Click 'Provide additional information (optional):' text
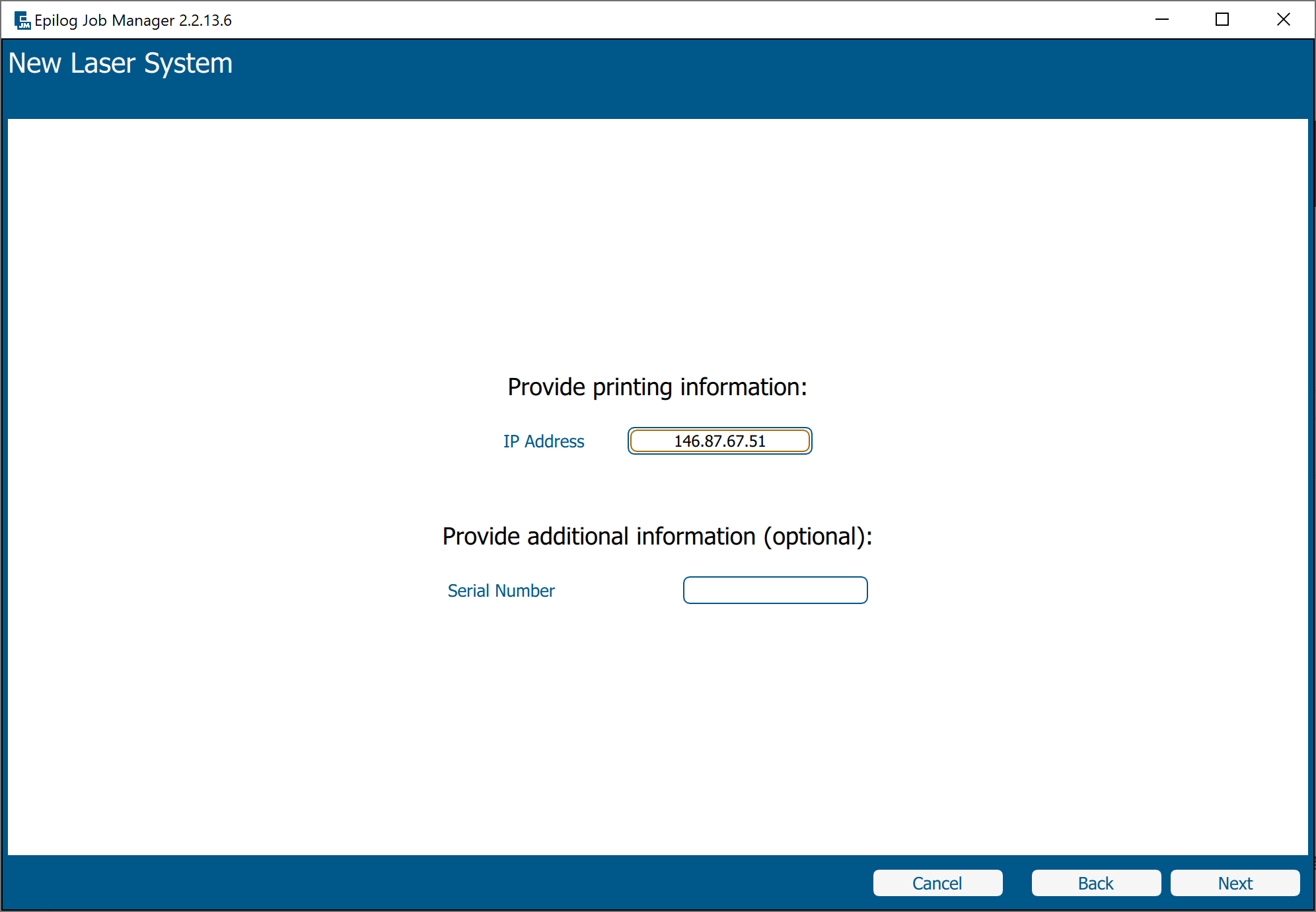Viewport: 1316px width, 912px height. coord(657,537)
